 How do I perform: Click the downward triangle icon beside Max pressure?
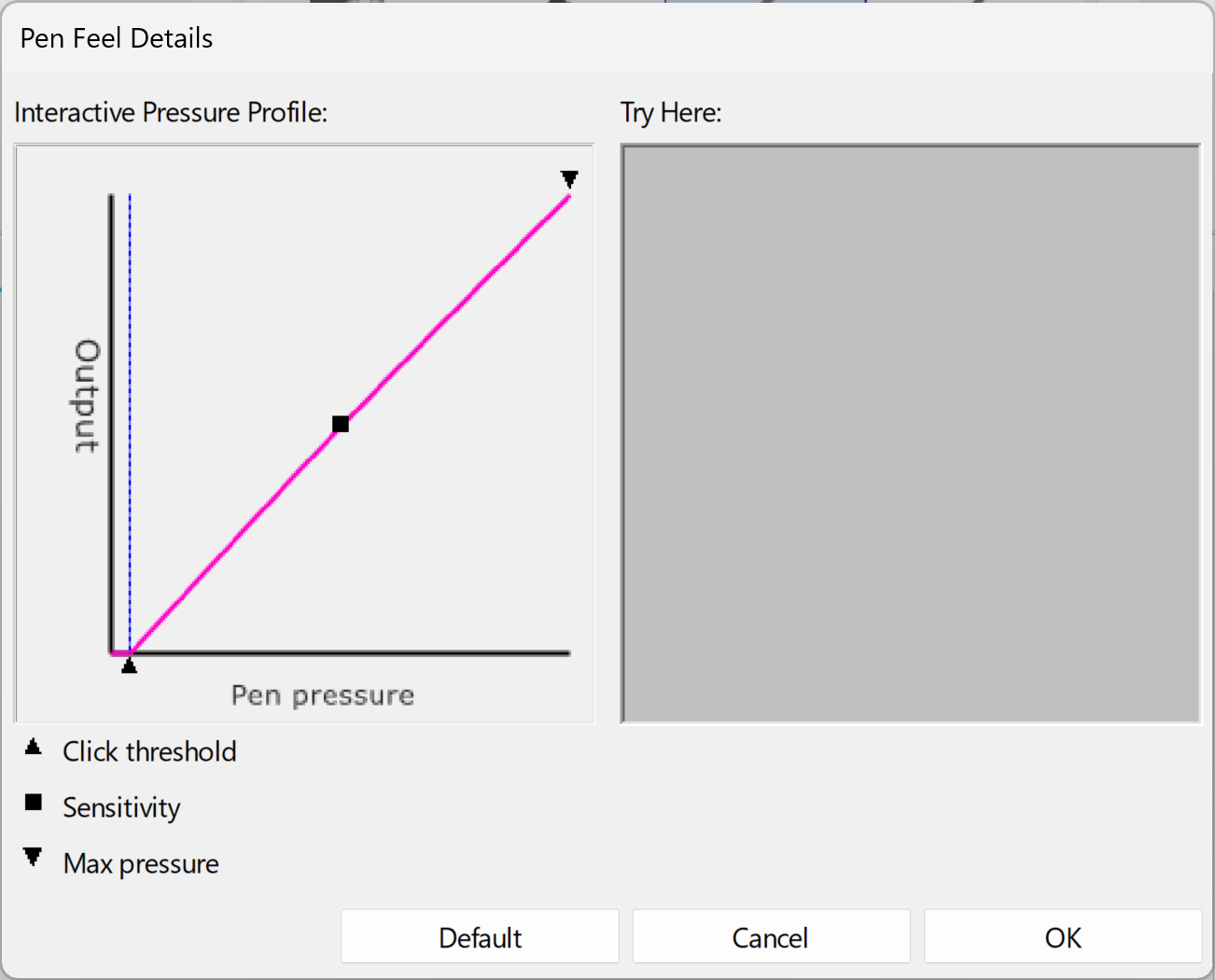click(x=34, y=857)
